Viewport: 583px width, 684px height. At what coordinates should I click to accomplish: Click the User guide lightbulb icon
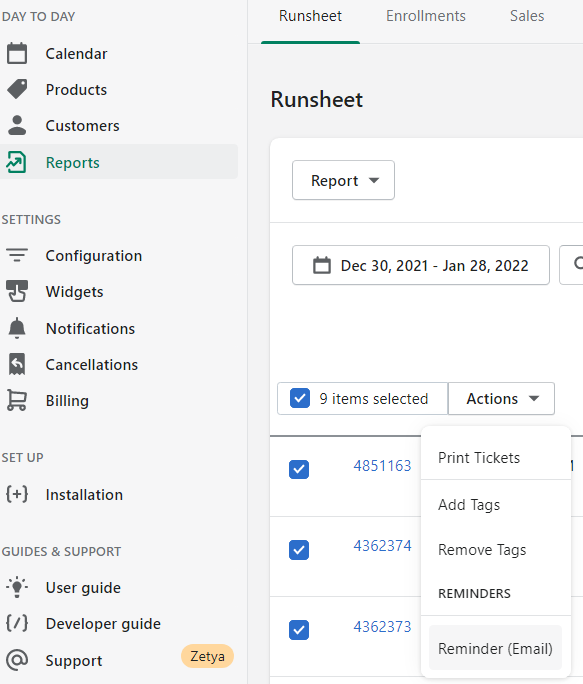coord(17,587)
